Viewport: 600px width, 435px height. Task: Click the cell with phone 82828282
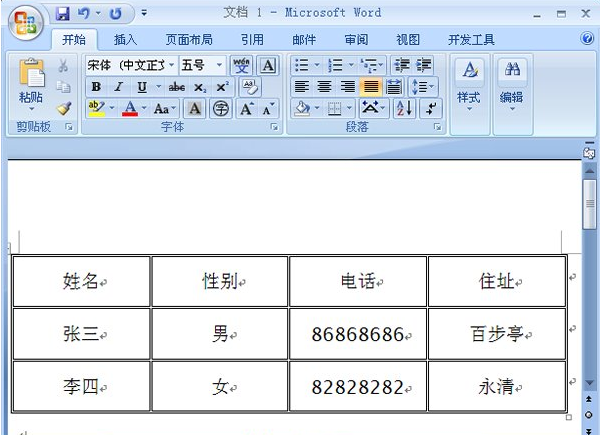357,387
